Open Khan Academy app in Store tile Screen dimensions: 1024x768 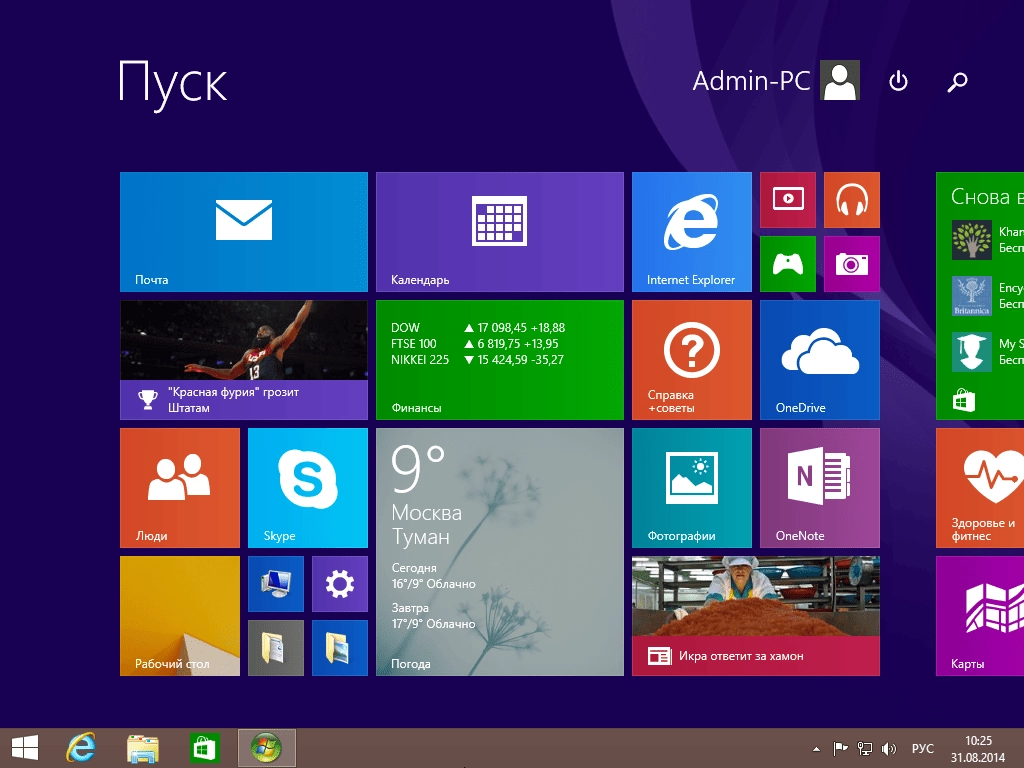[987, 240]
